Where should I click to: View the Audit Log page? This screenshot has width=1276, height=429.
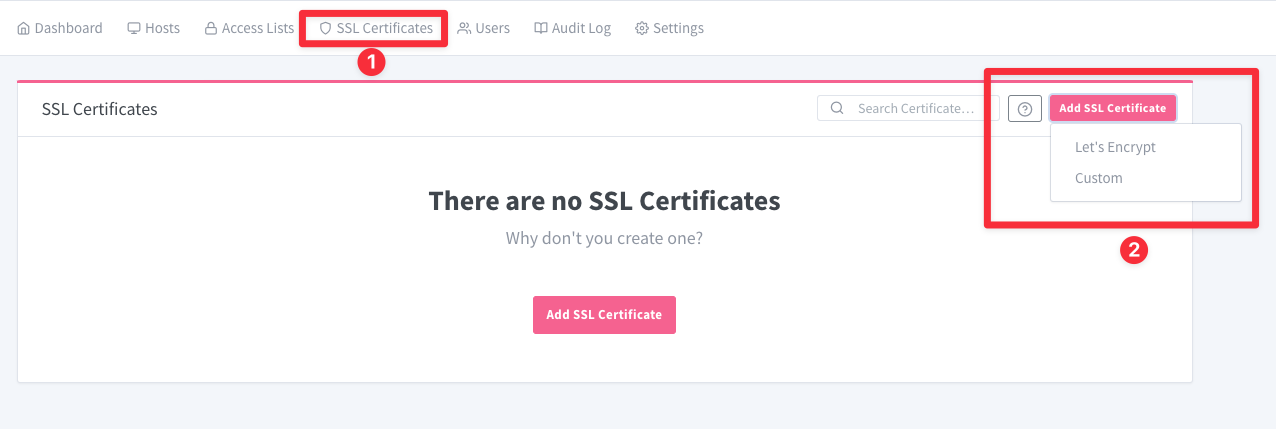pos(581,28)
